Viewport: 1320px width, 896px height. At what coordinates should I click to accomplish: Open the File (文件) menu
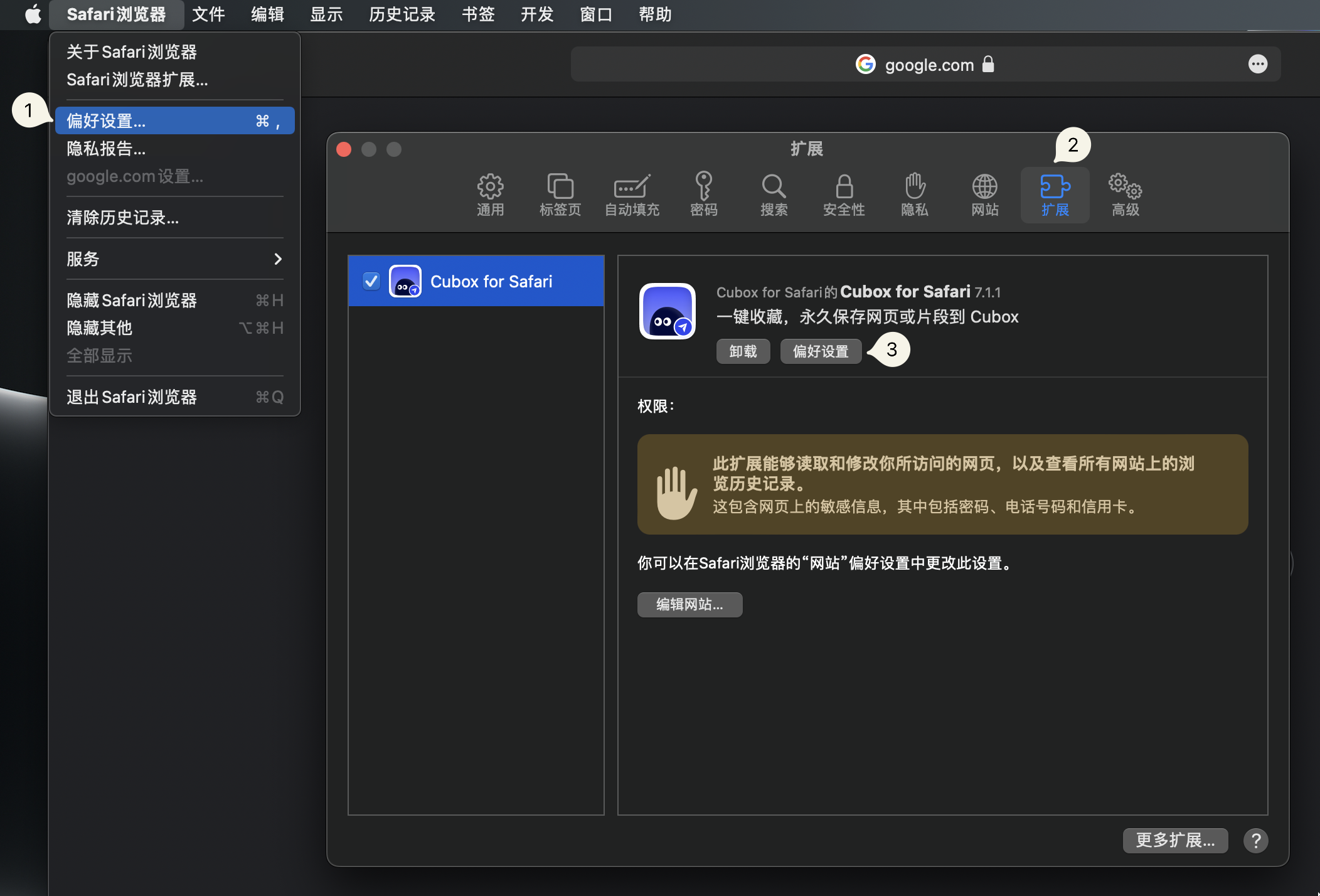click(x=208, y=14)
